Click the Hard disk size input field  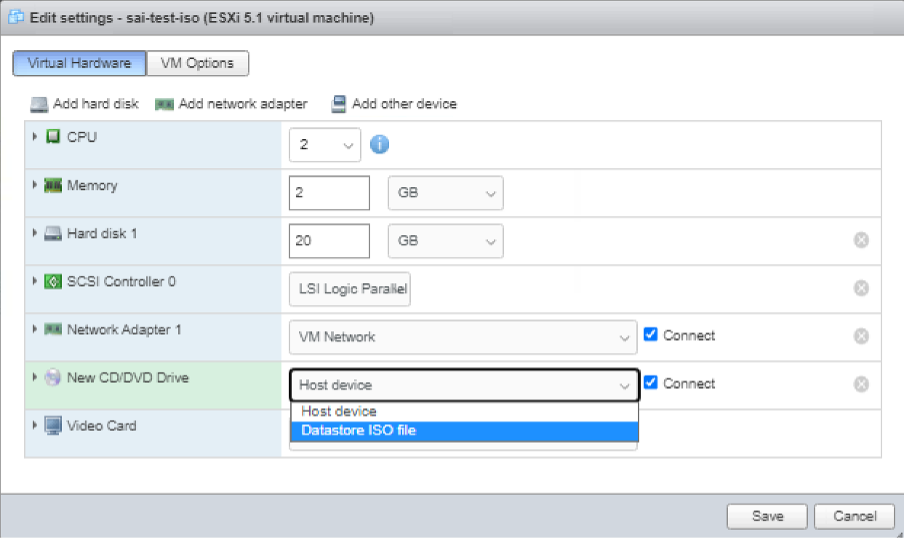coord(329,241)
